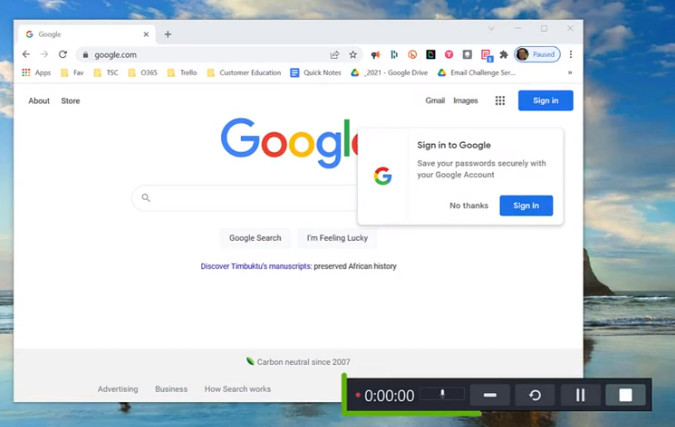Click the Advertising footer link

(x=118, y=389)
